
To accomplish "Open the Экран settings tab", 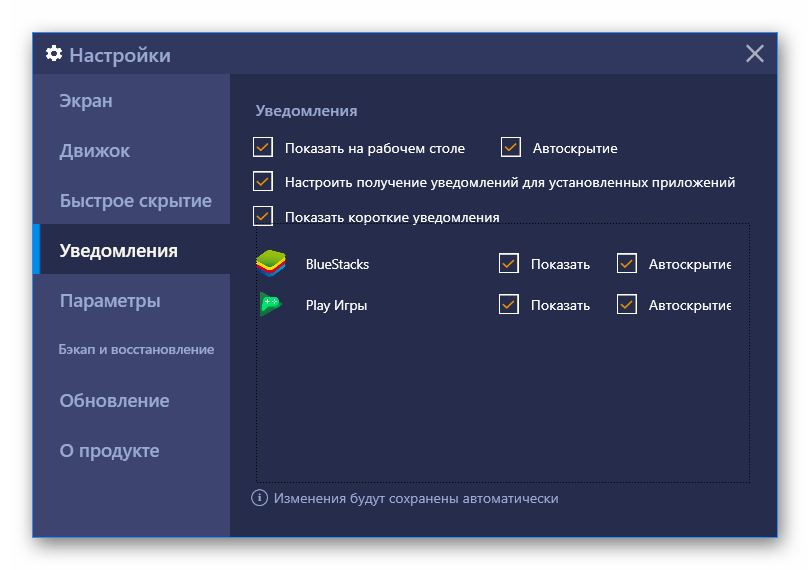I will 132,100.
